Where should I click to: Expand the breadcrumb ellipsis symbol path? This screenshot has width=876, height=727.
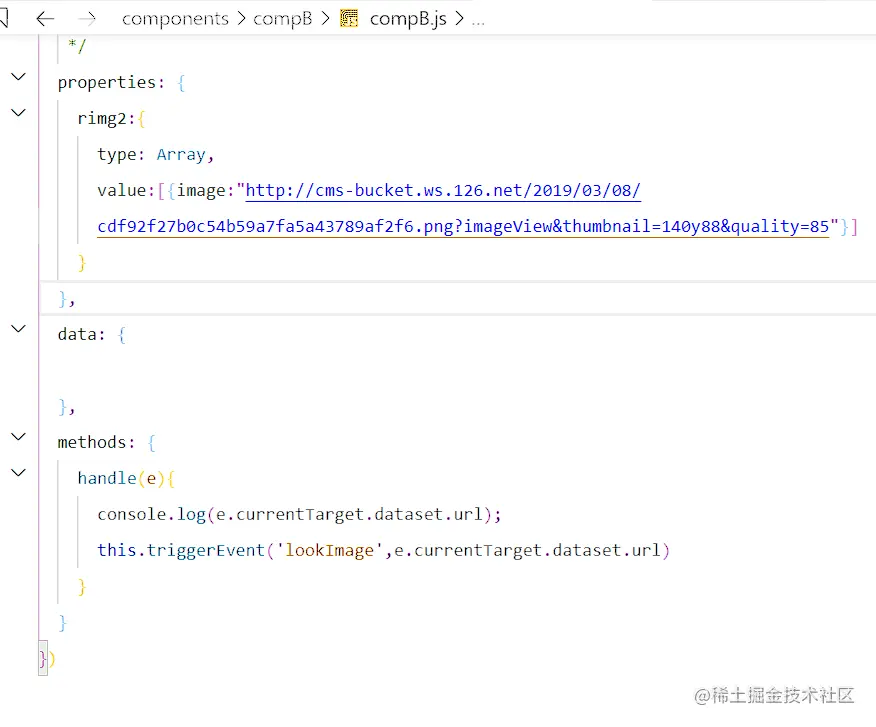click(478, 19)
